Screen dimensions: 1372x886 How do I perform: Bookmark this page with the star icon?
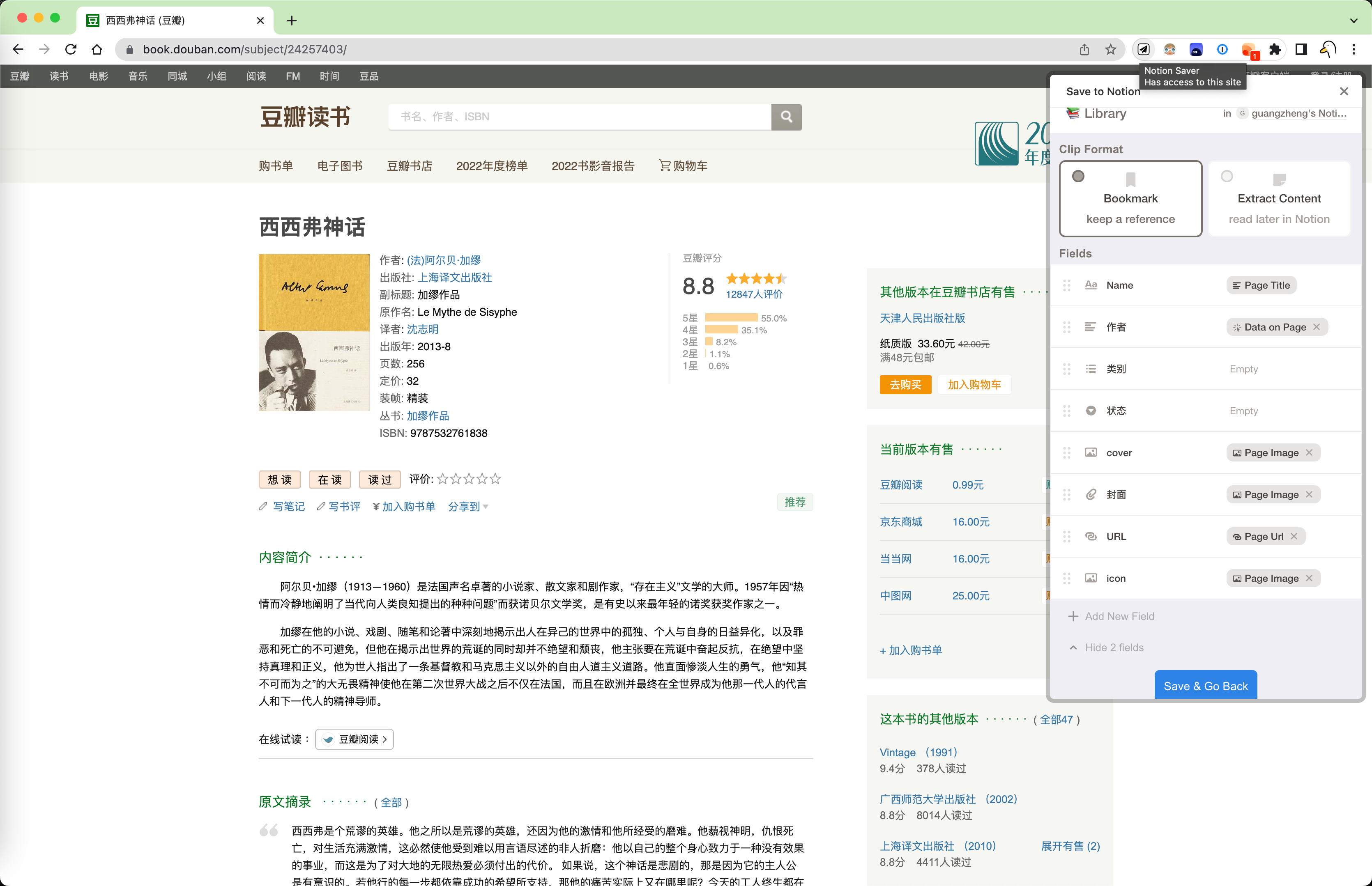click(1111, 50)
